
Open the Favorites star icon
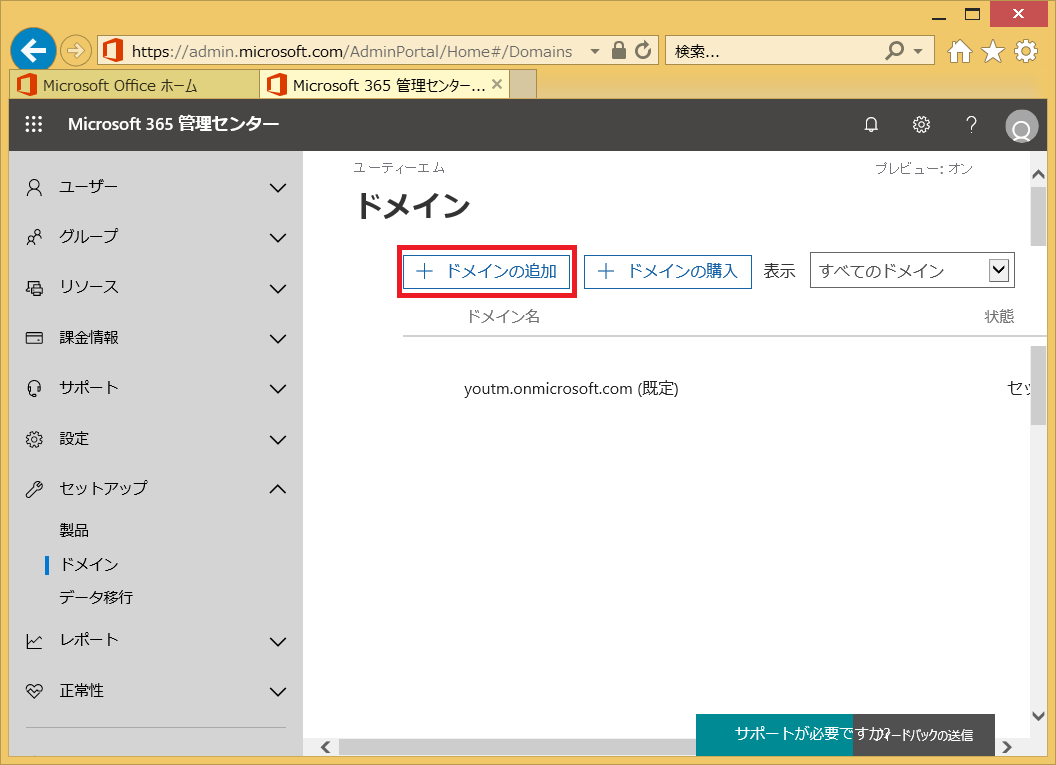pyautogui.click(x=993, y=51)
